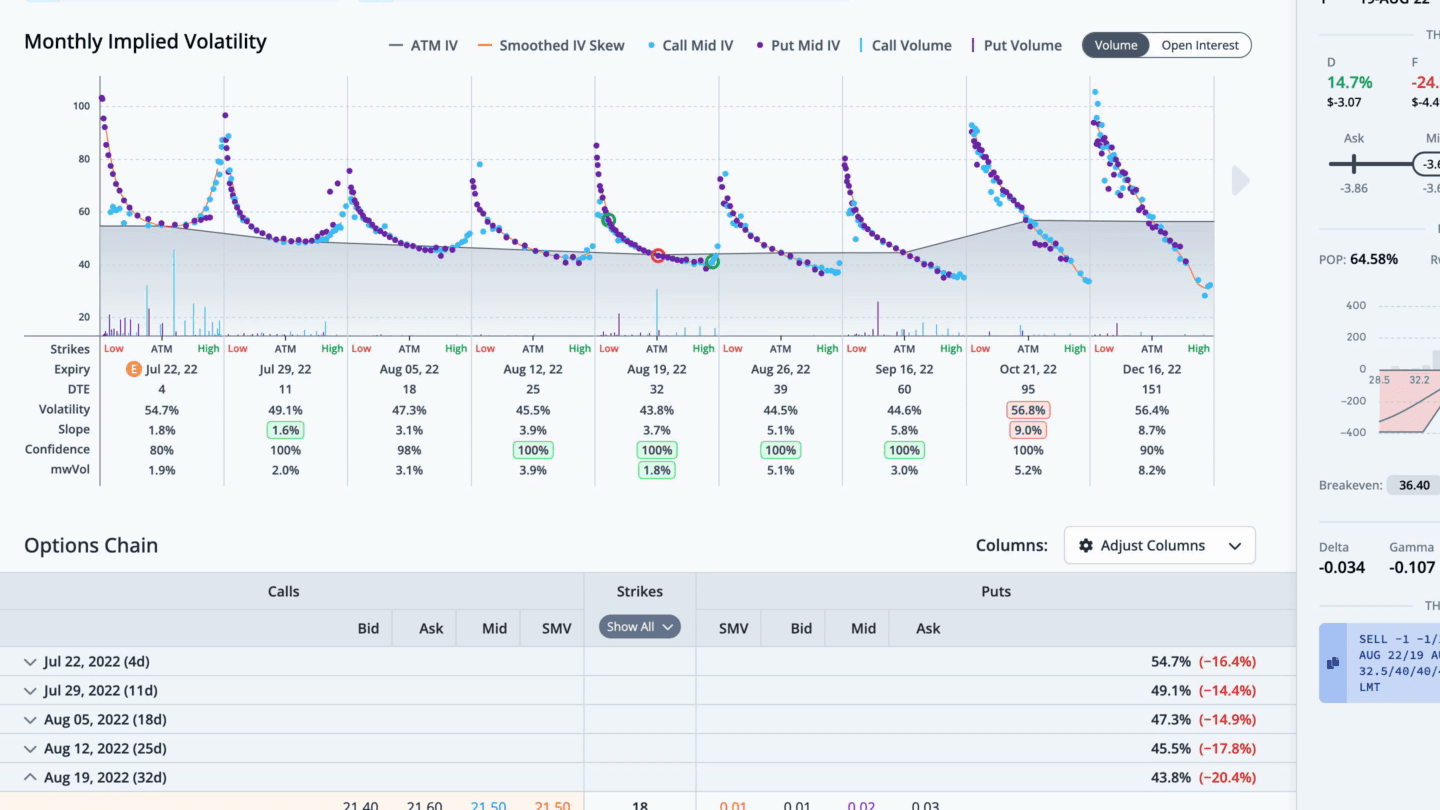The height and width of the screenshot is (810, 1440).
Task: Click the 18 strike cell in the chain
Action: [x=640, y=804]
